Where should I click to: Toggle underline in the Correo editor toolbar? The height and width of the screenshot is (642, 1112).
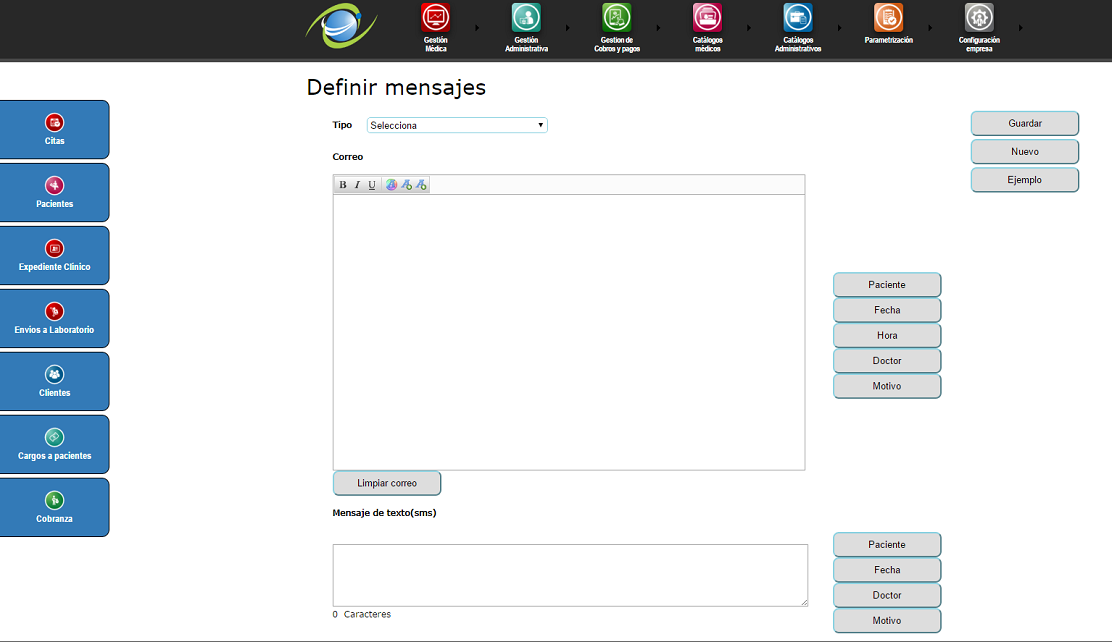tap(372, 185)
